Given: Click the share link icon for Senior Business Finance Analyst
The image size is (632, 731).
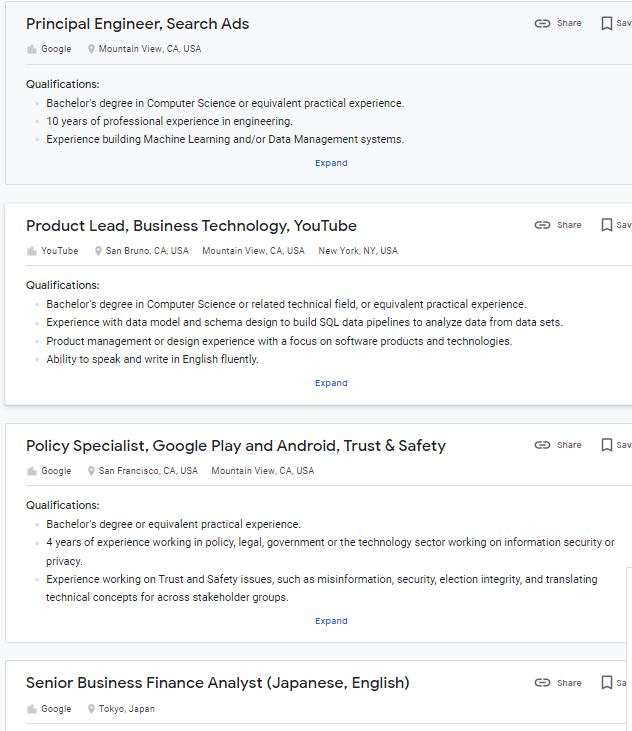Looking at the screenshot, I should click(543, 683).
